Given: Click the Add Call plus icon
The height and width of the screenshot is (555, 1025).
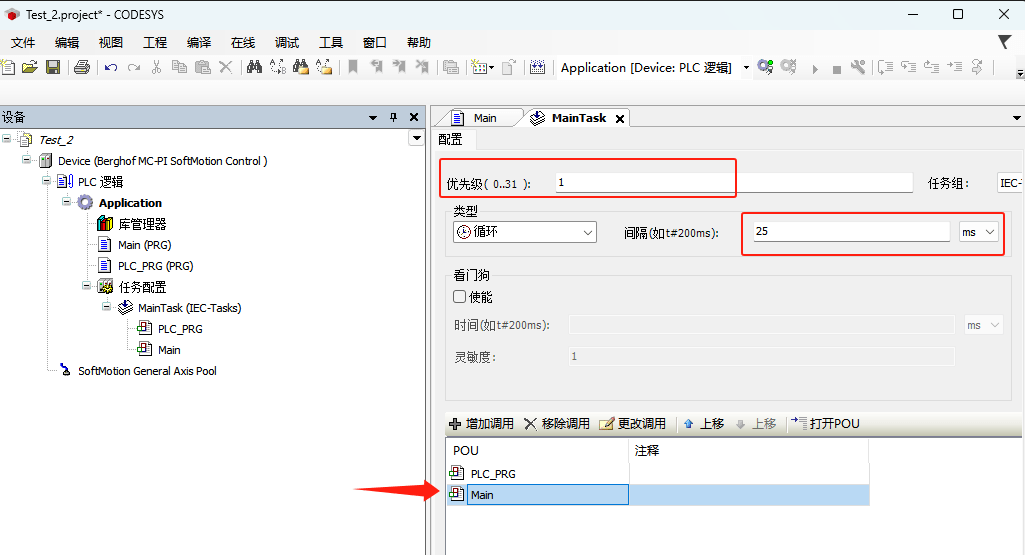Looking at the screenshot, I should click(x=455, y=424).
